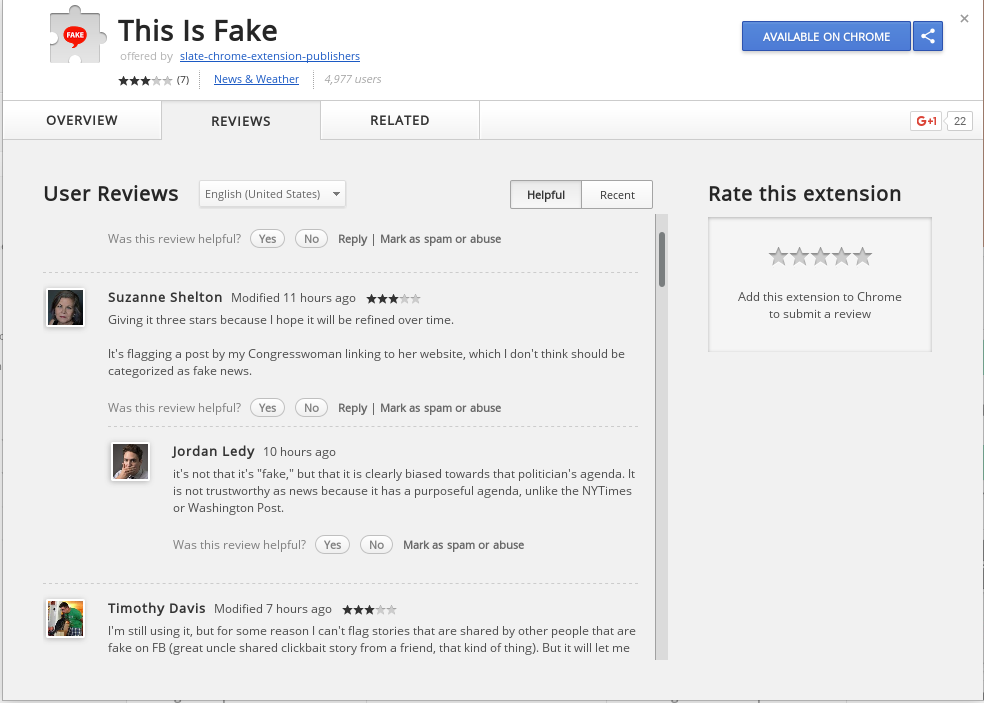Select the Recent sort toggle
This screenshot has height=703, width=984.
click(617, 195)
